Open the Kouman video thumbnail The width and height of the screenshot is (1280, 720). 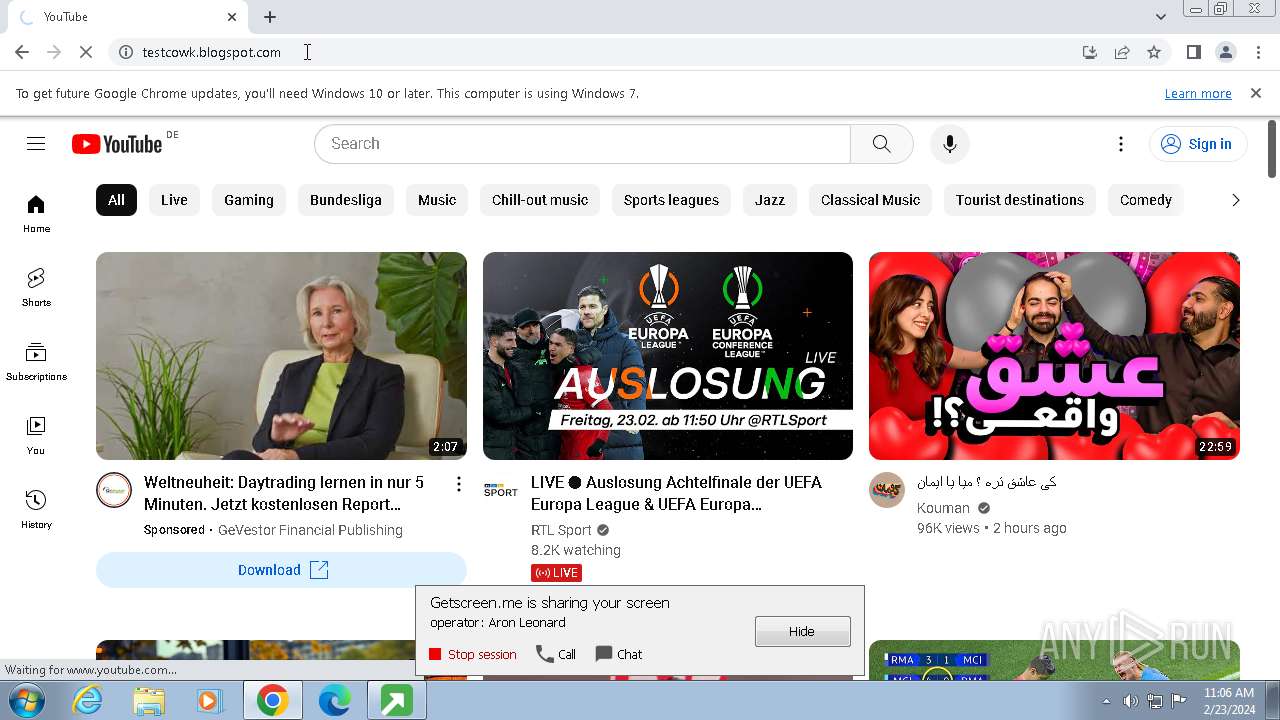pyautogui.click(x=1054, y=356)
